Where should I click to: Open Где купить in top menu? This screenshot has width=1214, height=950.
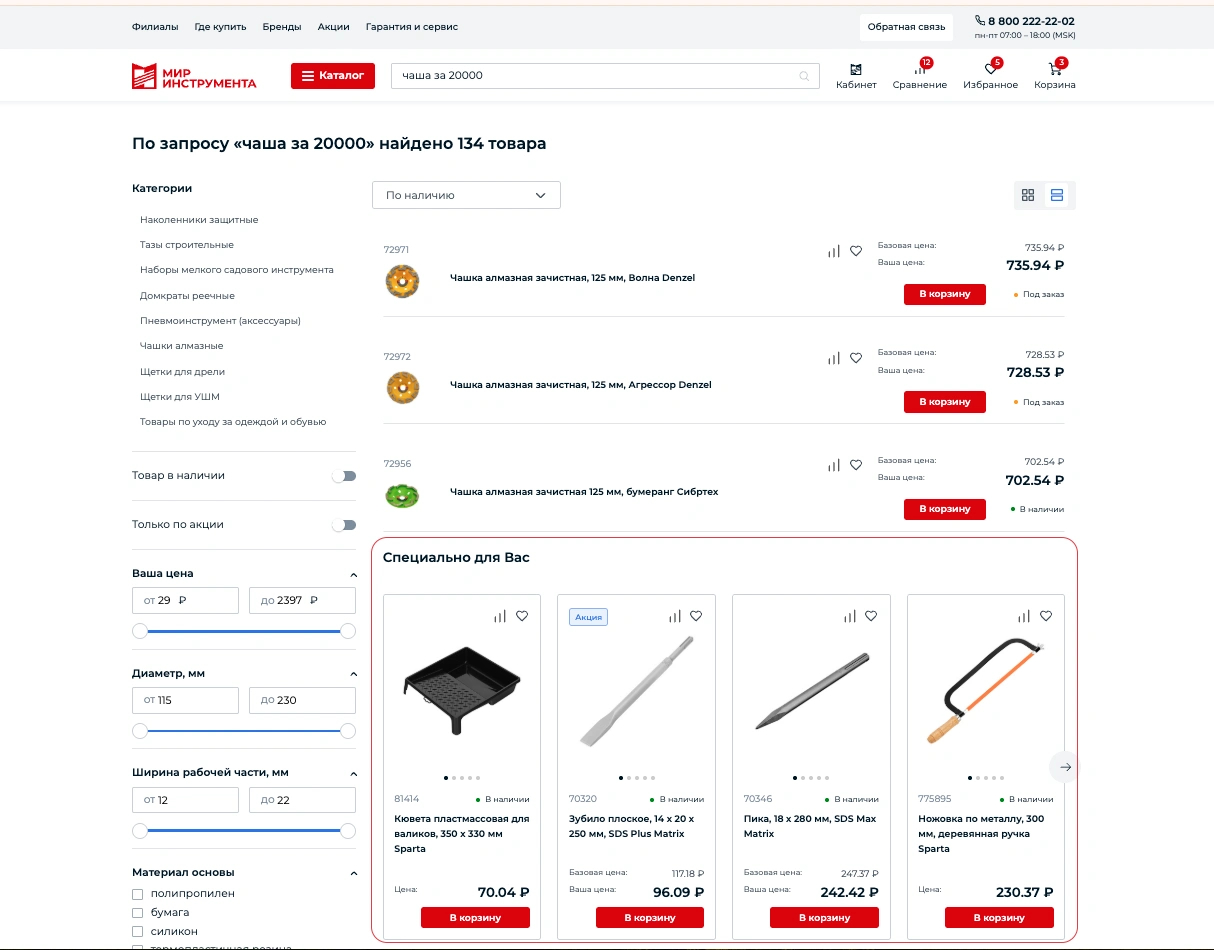220,27
